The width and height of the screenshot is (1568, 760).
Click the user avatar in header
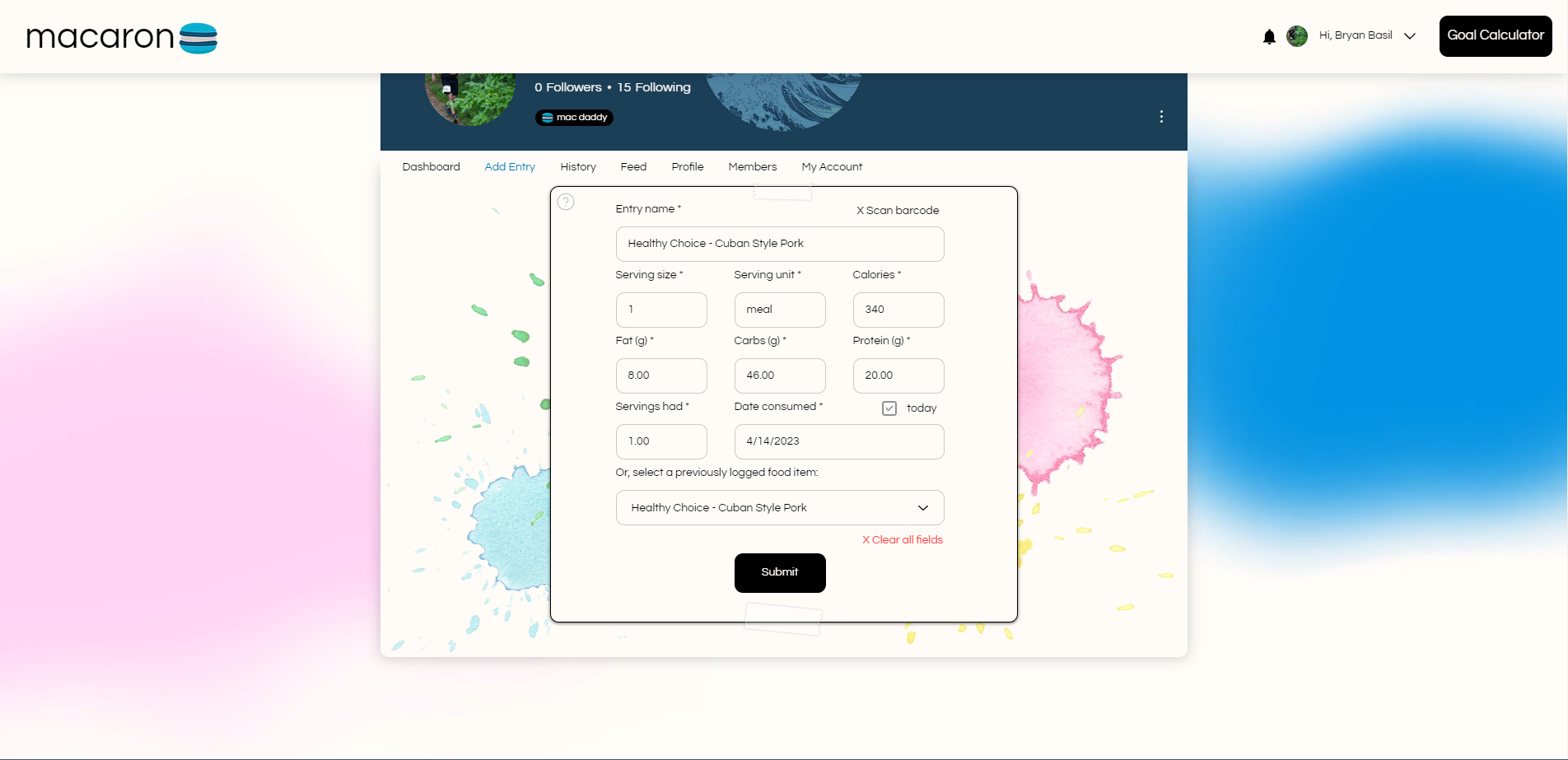pos(1297,36)
